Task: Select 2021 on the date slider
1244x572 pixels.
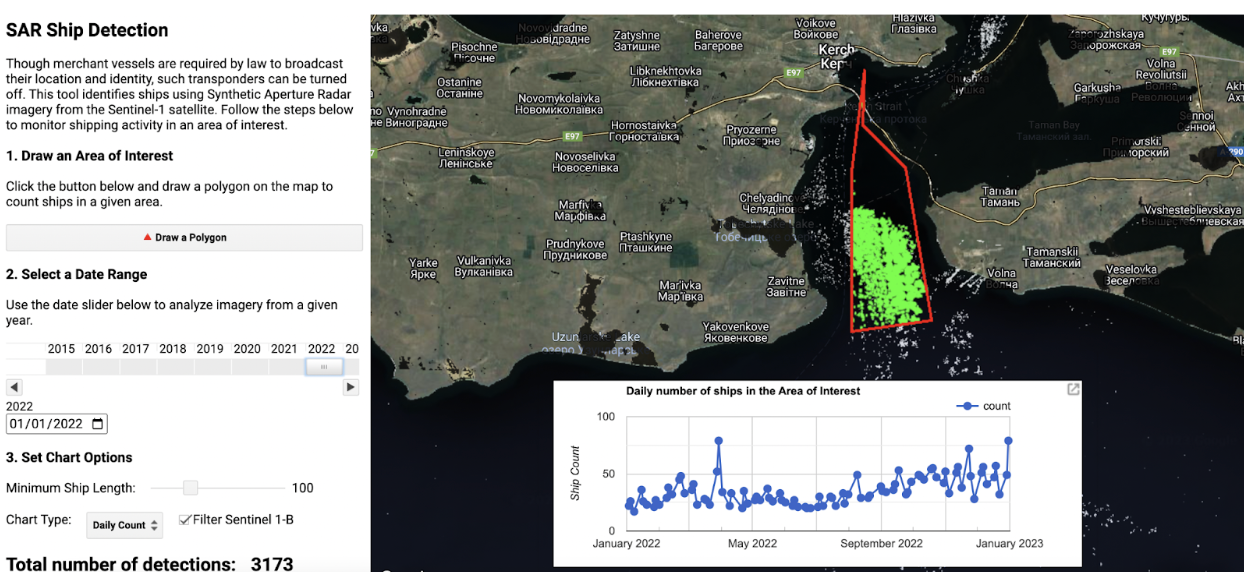Action: (x=284, y=349)
